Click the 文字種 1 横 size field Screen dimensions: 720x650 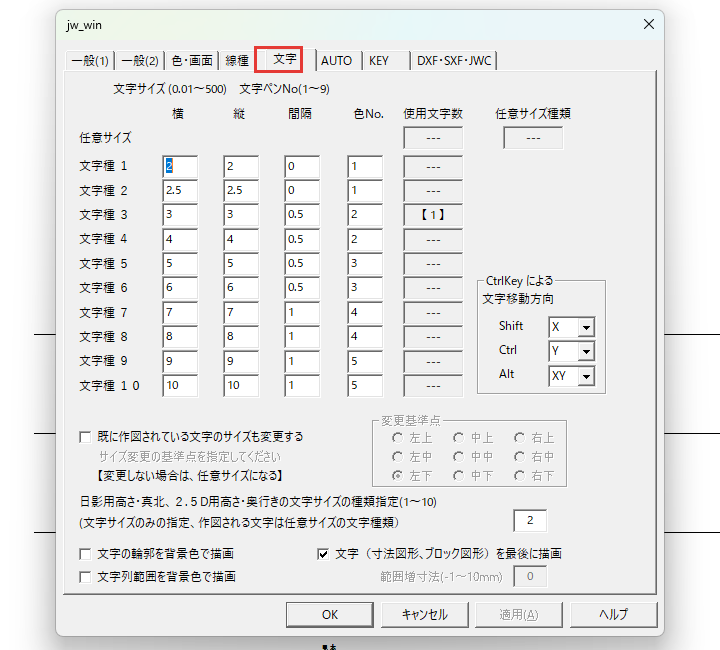(180, 167)
